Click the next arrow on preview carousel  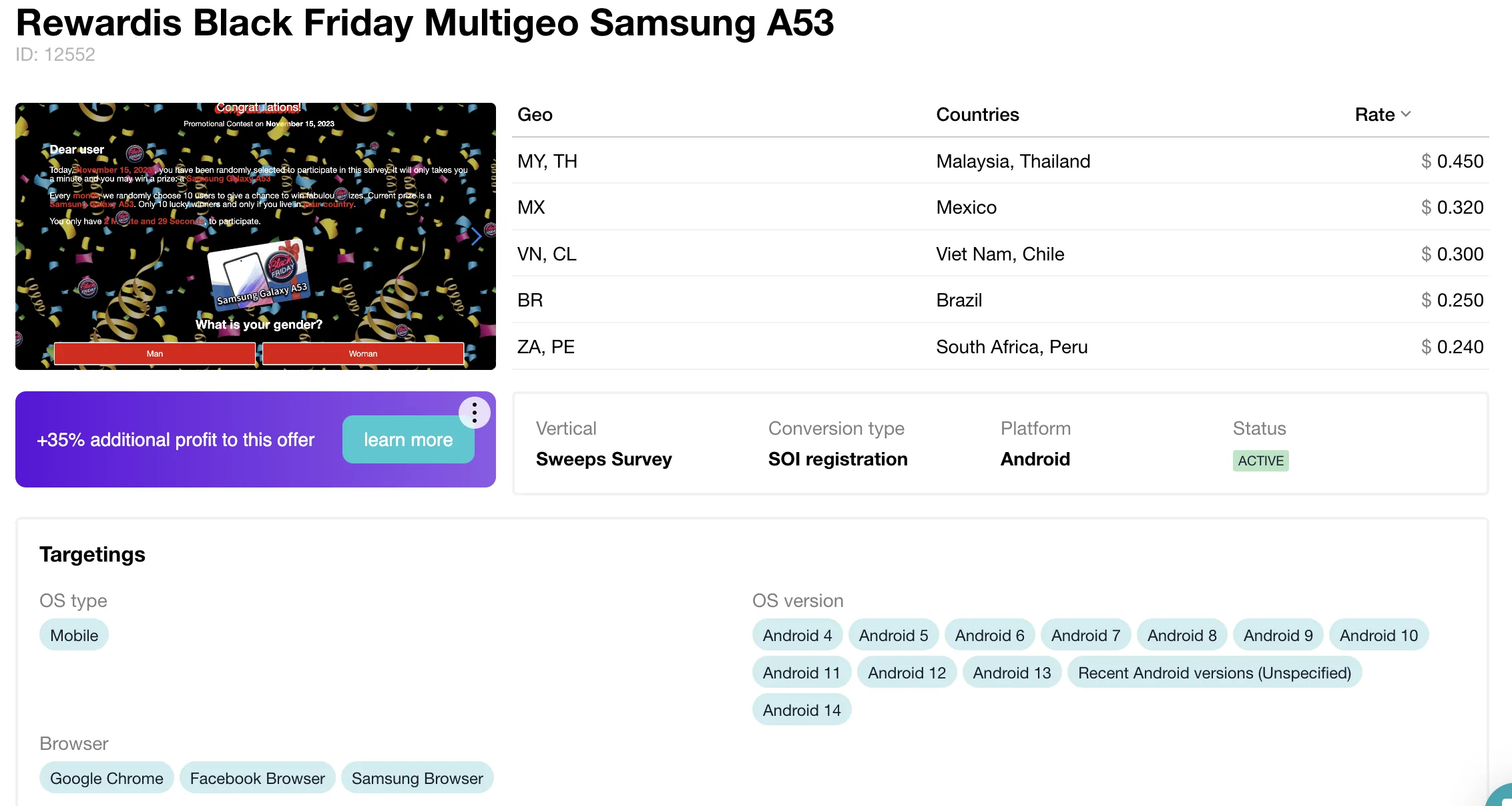click(x=476, y=236)
